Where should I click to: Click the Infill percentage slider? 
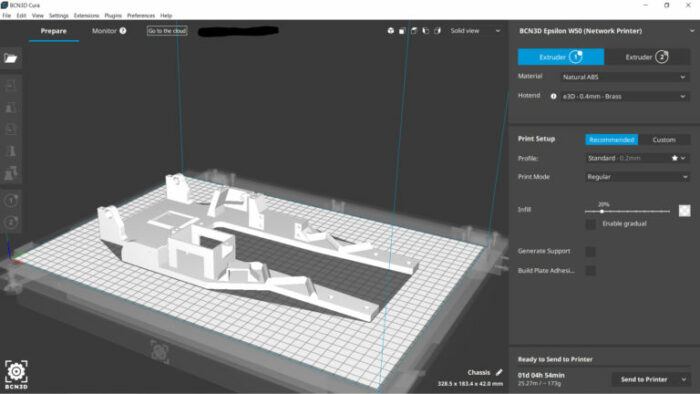coord(627,212)
